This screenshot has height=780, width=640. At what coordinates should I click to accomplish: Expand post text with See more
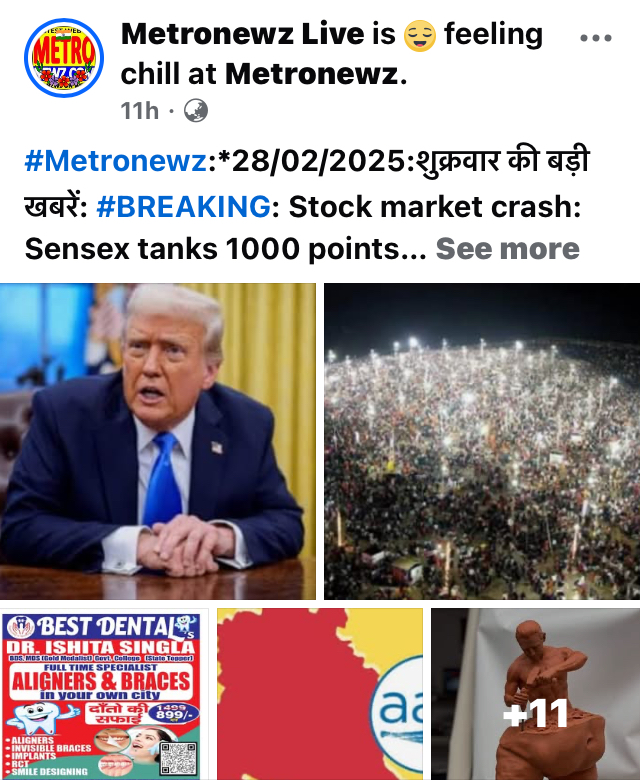tap(508, 249)
